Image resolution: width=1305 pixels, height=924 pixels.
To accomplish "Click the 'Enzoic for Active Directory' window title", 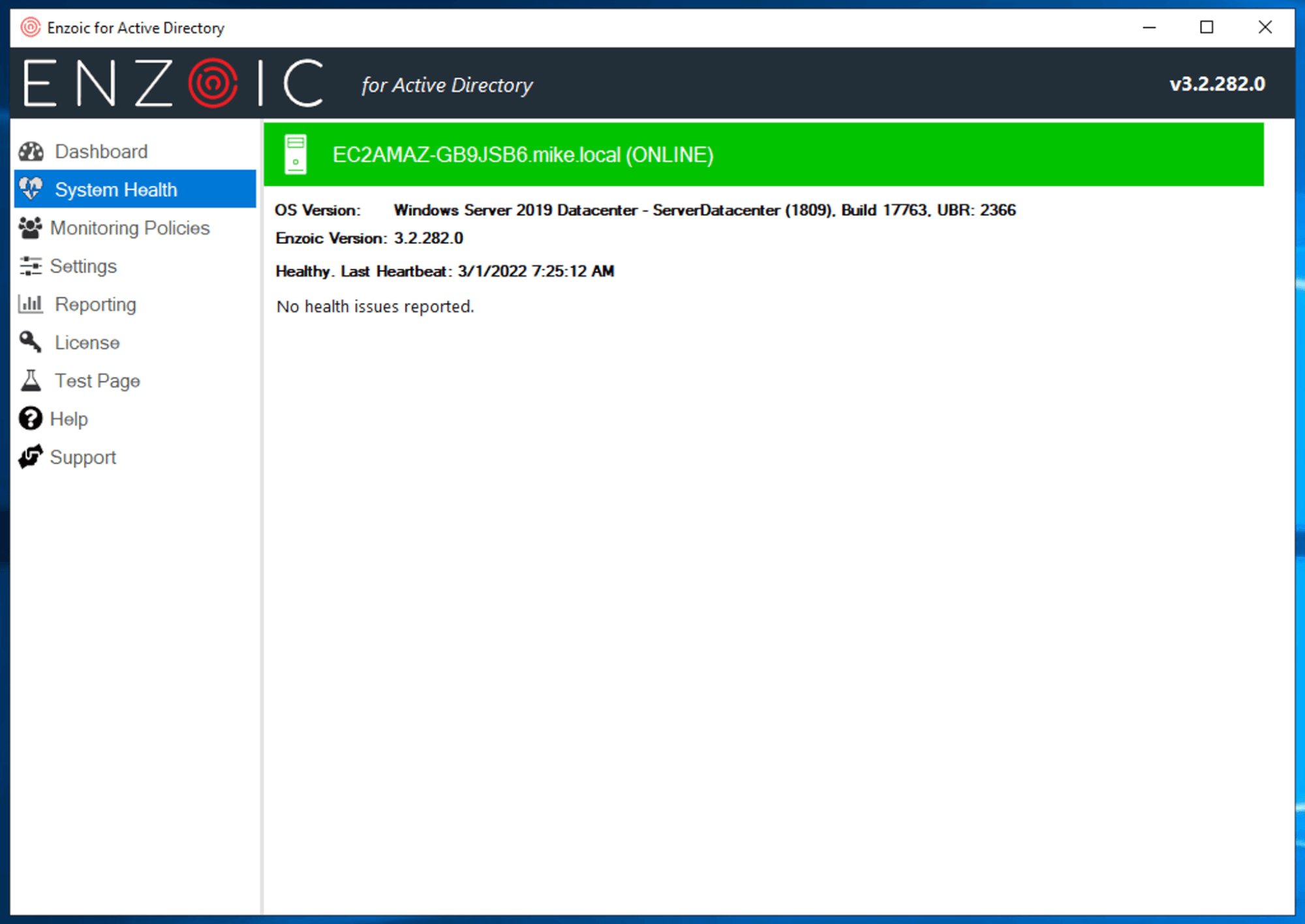I will pos(136,28).
